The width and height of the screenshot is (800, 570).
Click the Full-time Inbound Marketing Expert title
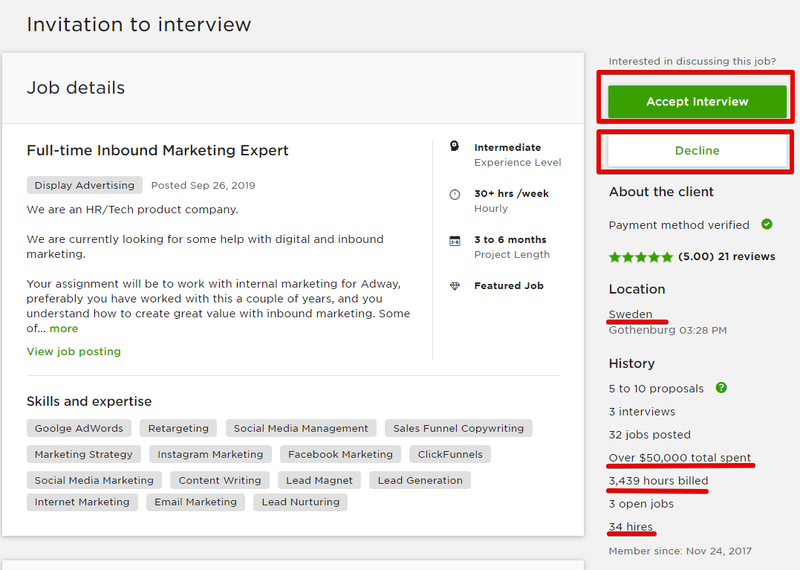coord(158,151)
